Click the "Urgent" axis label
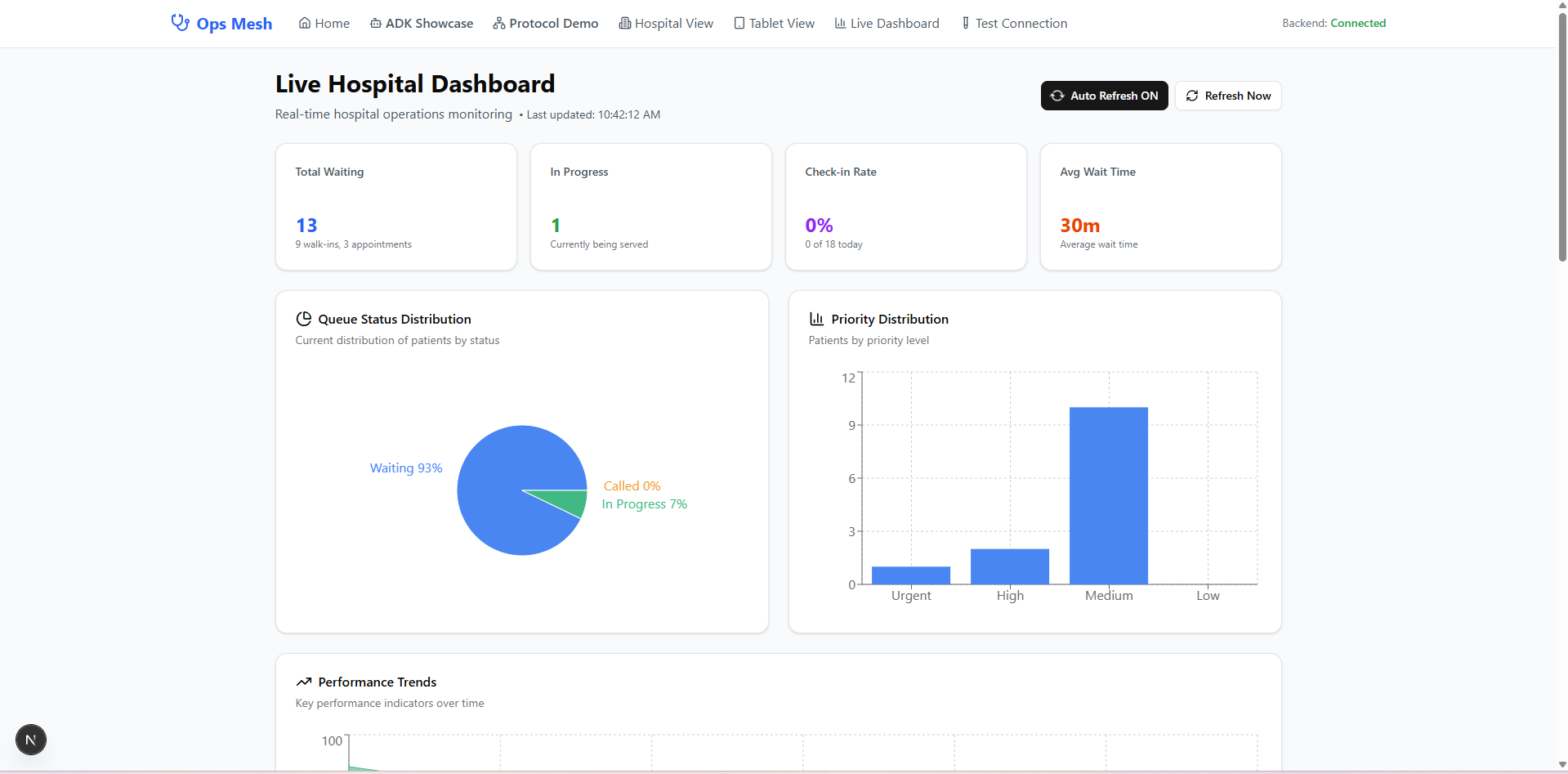This screenshot has height=774, width=1568. point(911,596)
